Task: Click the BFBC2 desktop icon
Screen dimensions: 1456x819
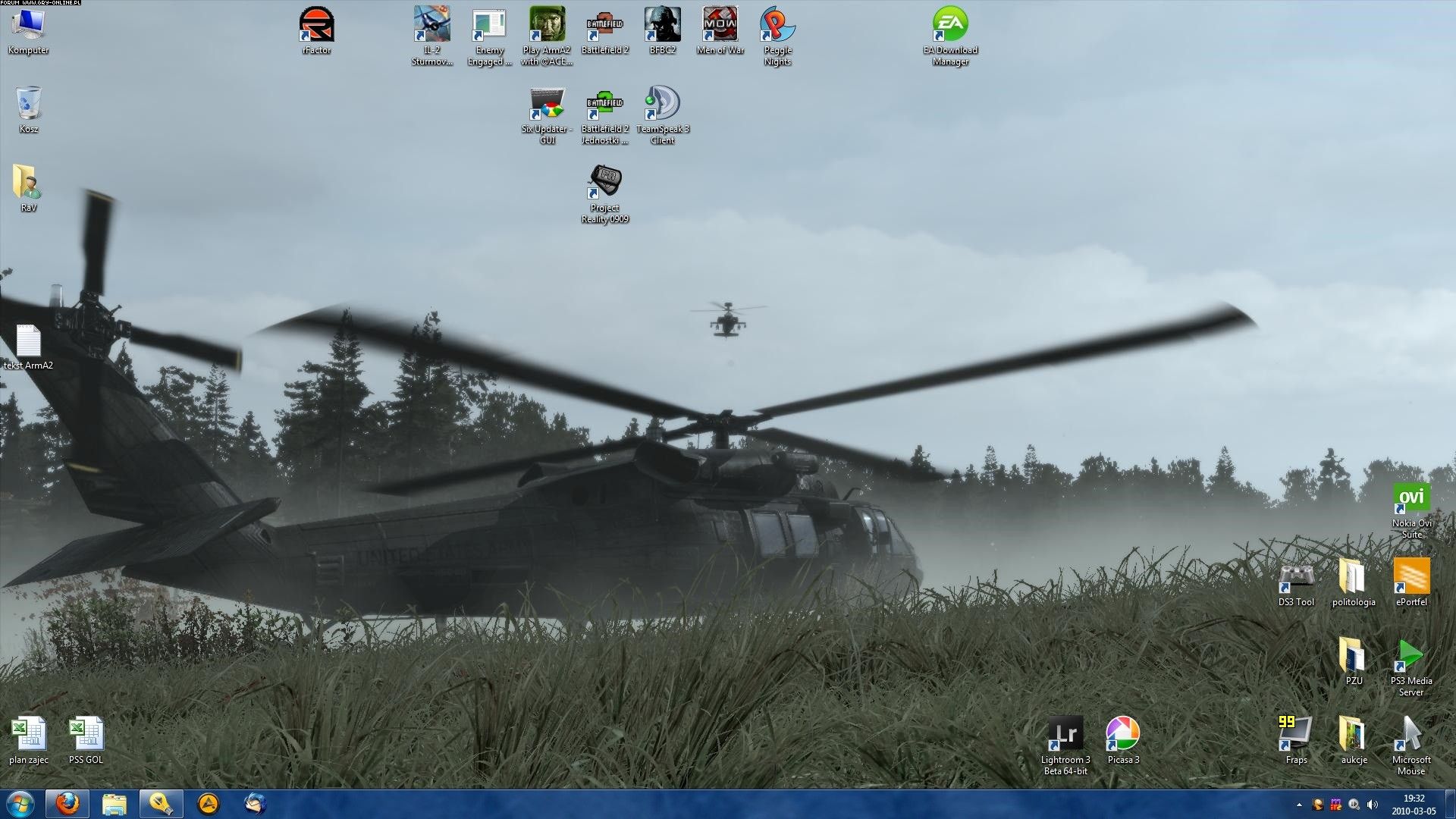Action: (x=662, y=27)
